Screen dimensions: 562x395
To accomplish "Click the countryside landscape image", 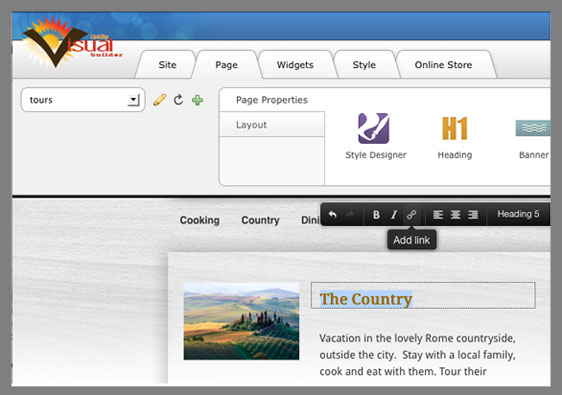I will [241, 322].
